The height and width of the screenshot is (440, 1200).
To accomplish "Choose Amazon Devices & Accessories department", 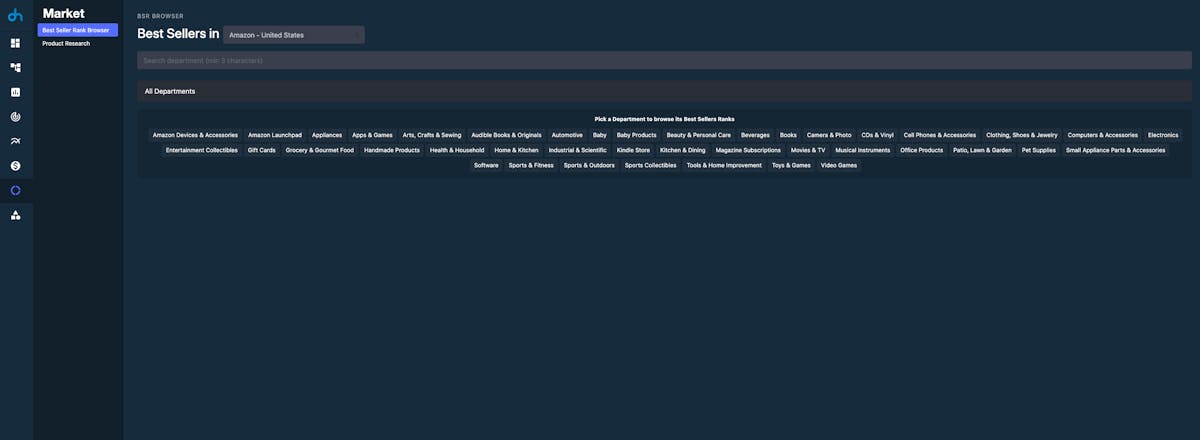I will (x=195, y=135).
